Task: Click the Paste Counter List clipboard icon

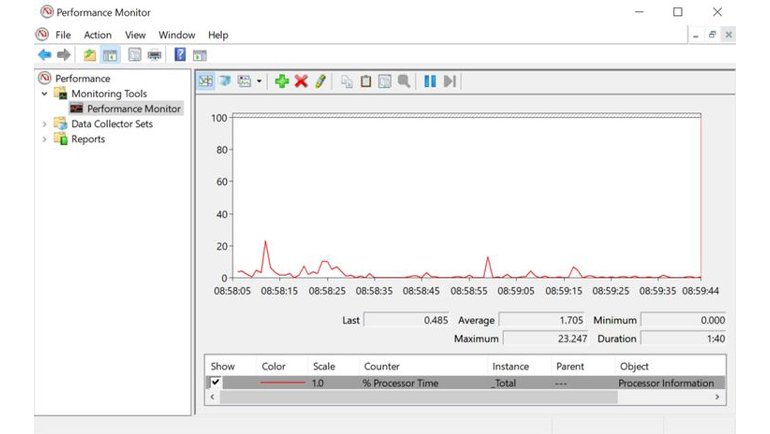Action: point(366,81)
